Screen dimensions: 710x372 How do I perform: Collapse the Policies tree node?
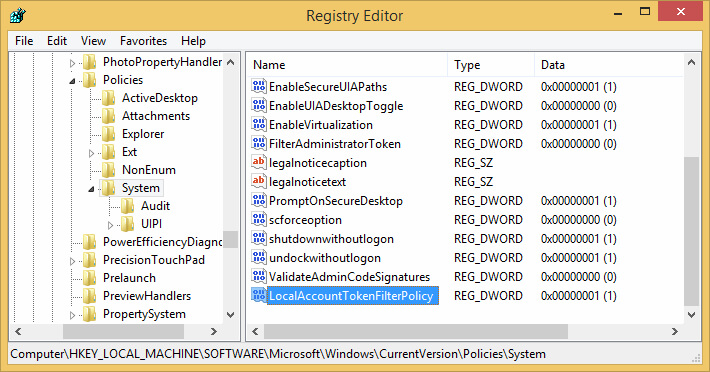72,81
